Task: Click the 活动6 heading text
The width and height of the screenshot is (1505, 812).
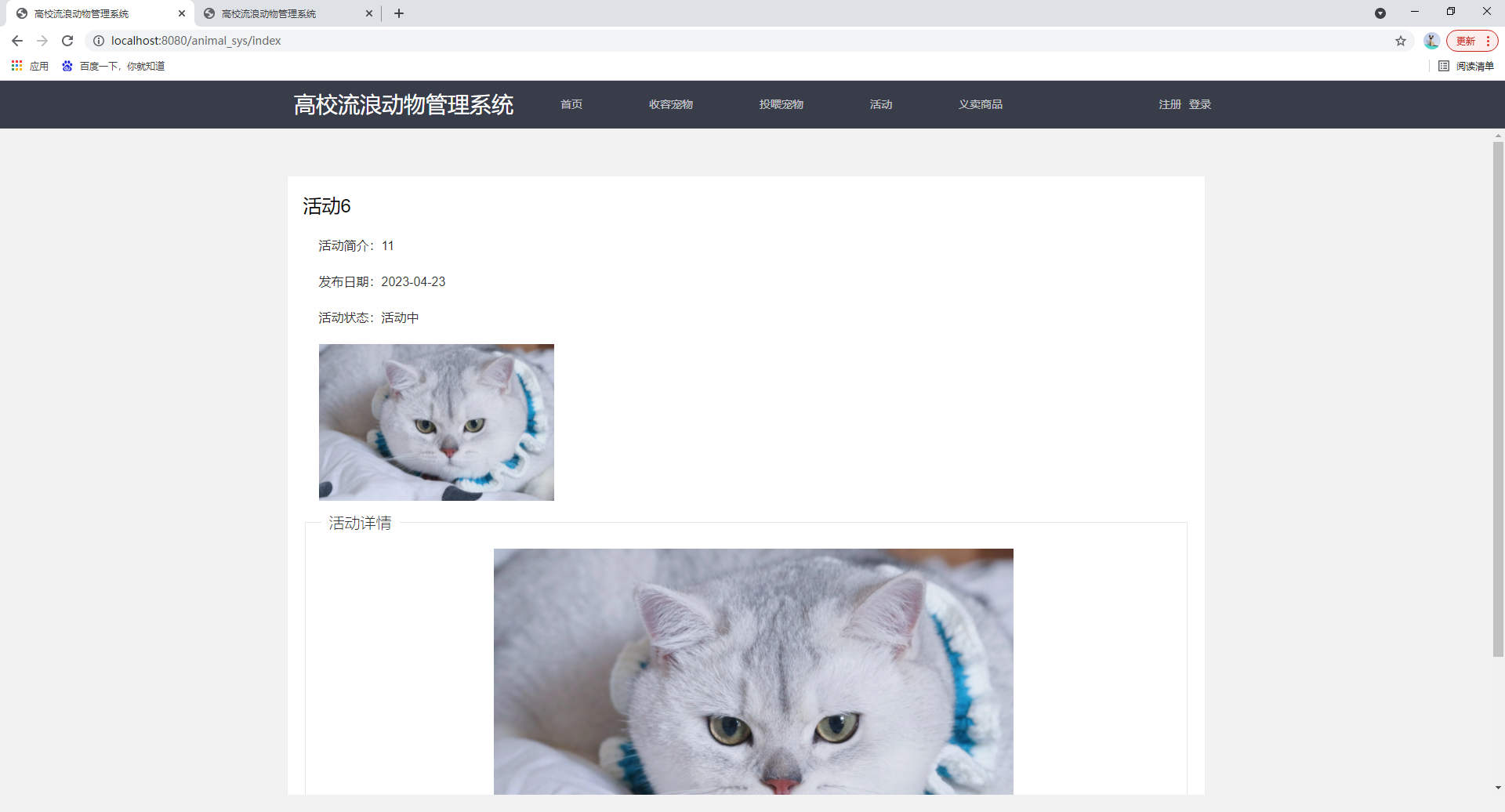Action: [327, 206]
